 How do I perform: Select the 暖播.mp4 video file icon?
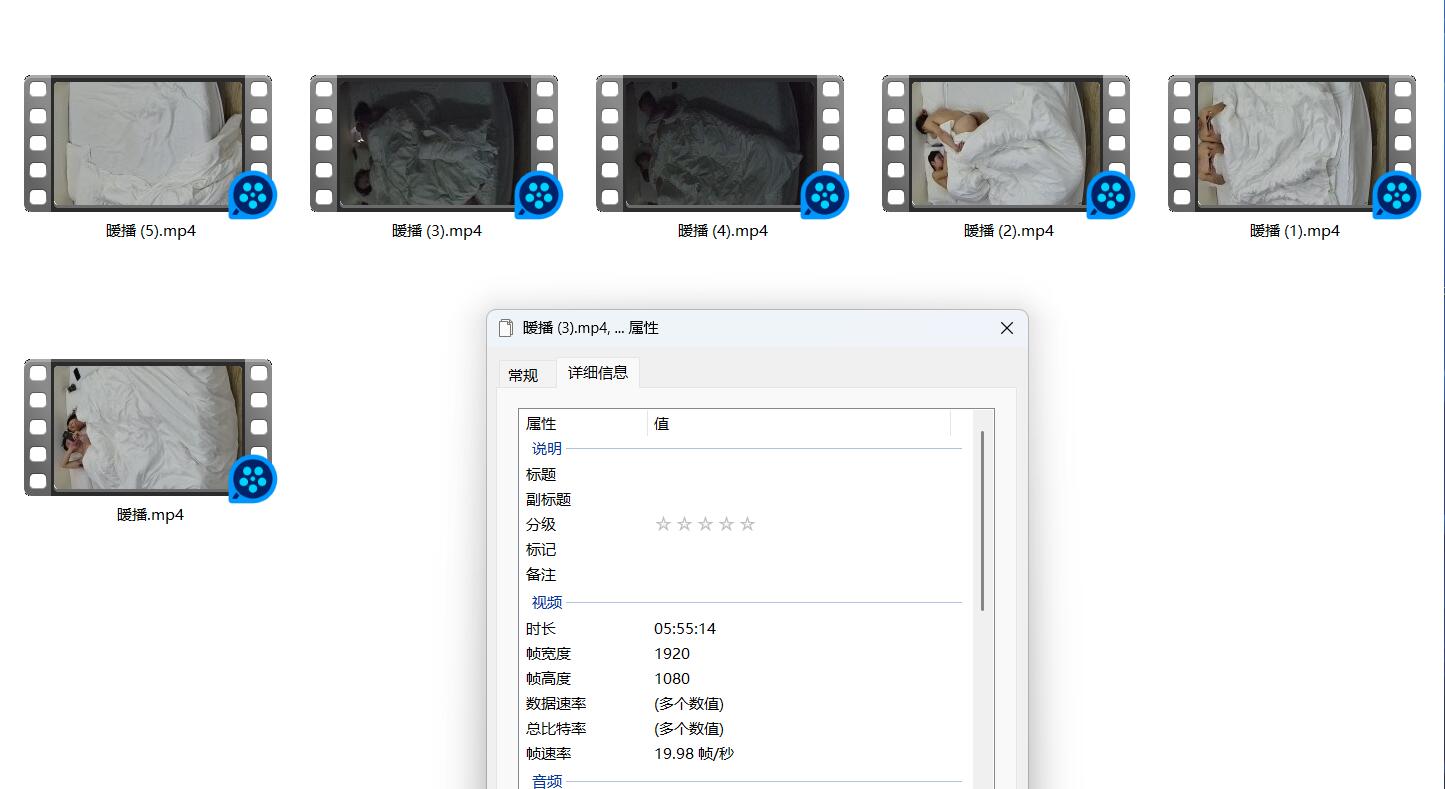click(147, 428)
